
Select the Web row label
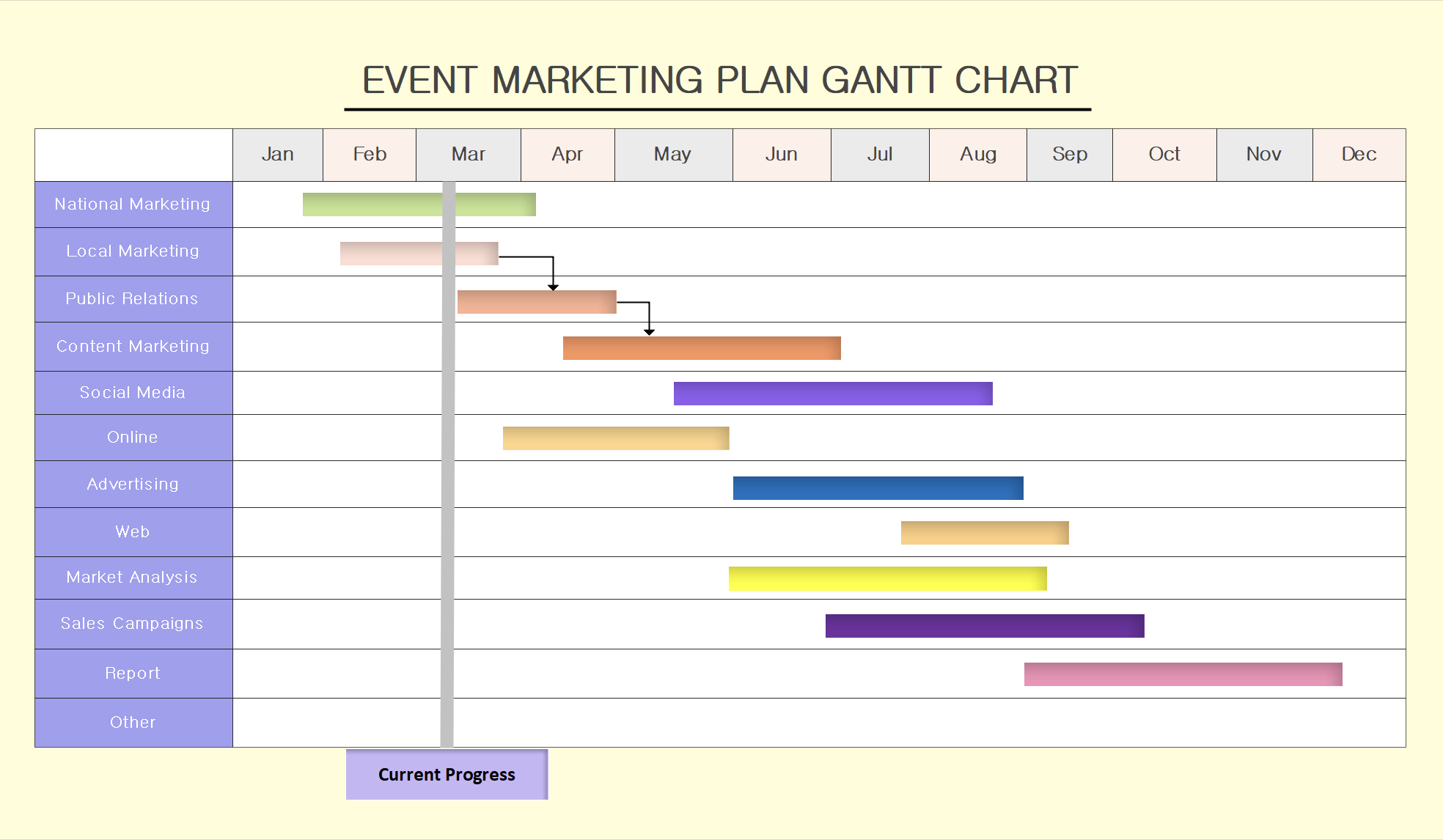(133, 532)
